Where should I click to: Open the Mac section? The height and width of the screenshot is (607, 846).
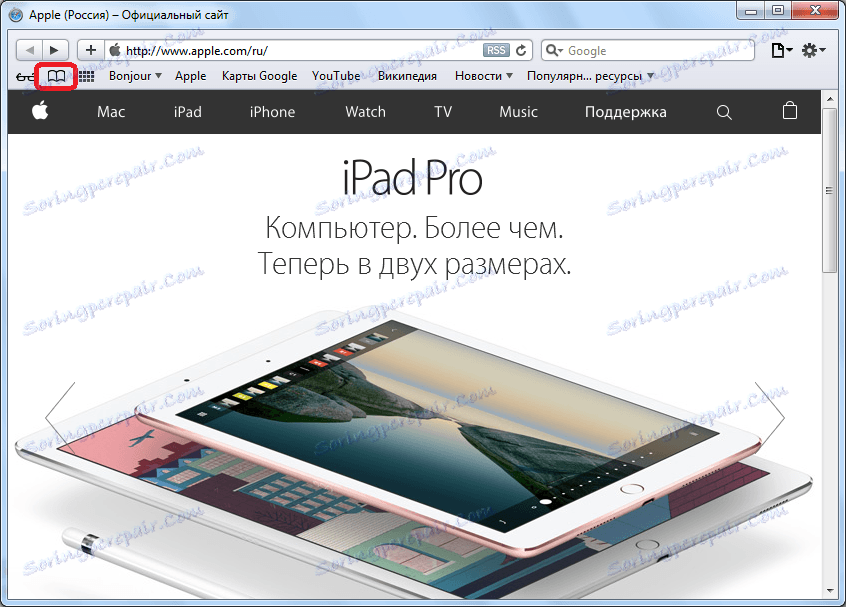[111, 112]
